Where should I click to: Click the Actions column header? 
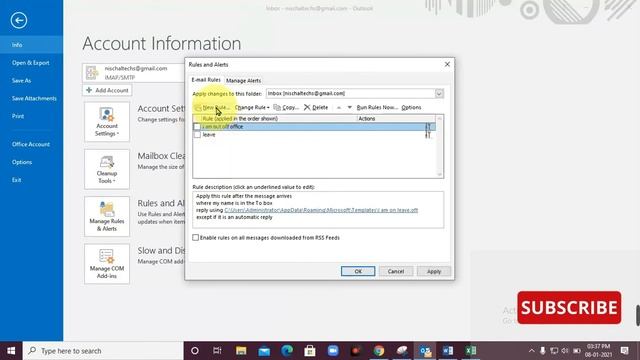point(396,118)
